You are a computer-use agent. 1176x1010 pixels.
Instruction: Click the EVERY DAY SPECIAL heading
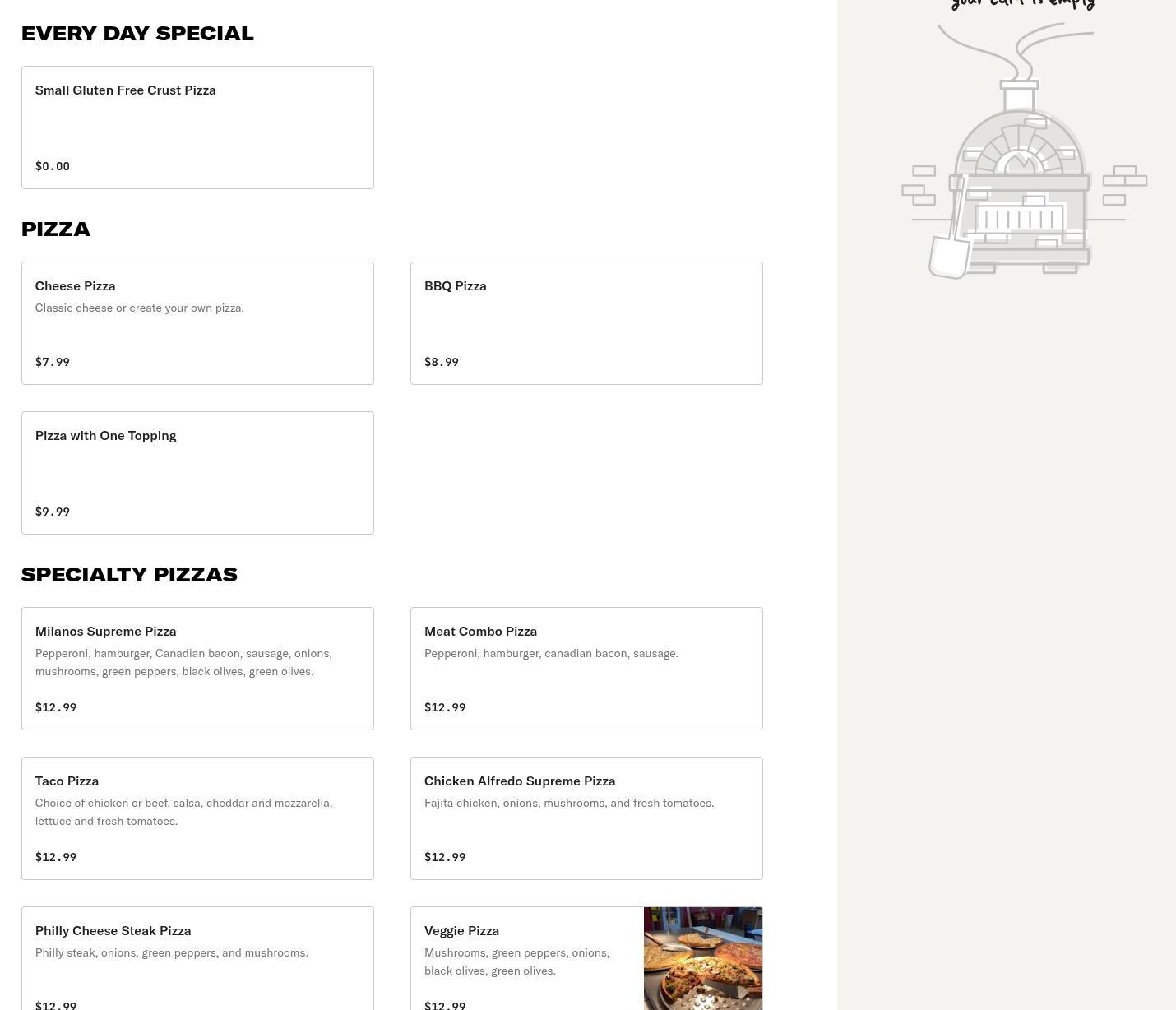pyautogui.click(x=137, y=34)
